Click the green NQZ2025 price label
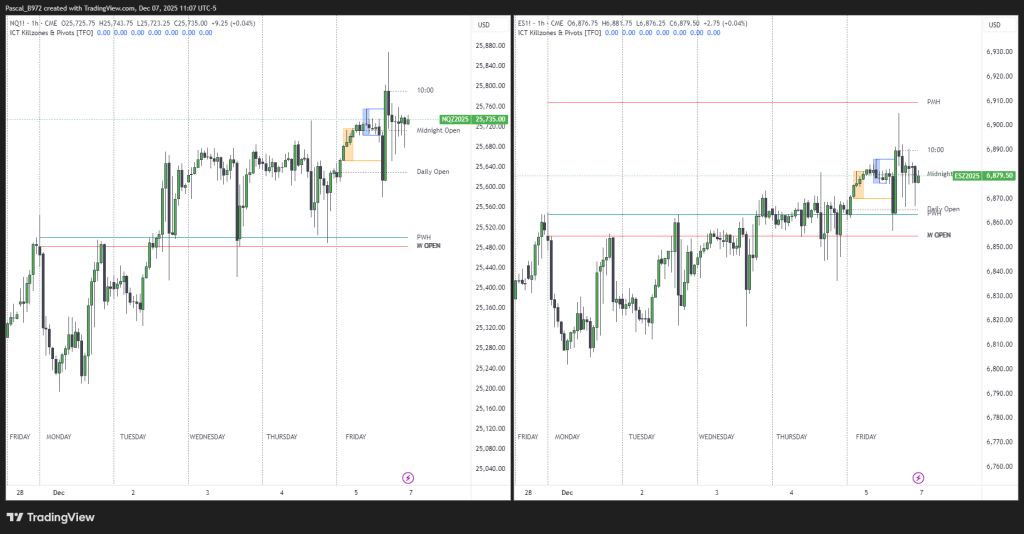Image resolution: width=1024 pixels, height=534 pixels. pyautogui.click(x=473, y=120)
